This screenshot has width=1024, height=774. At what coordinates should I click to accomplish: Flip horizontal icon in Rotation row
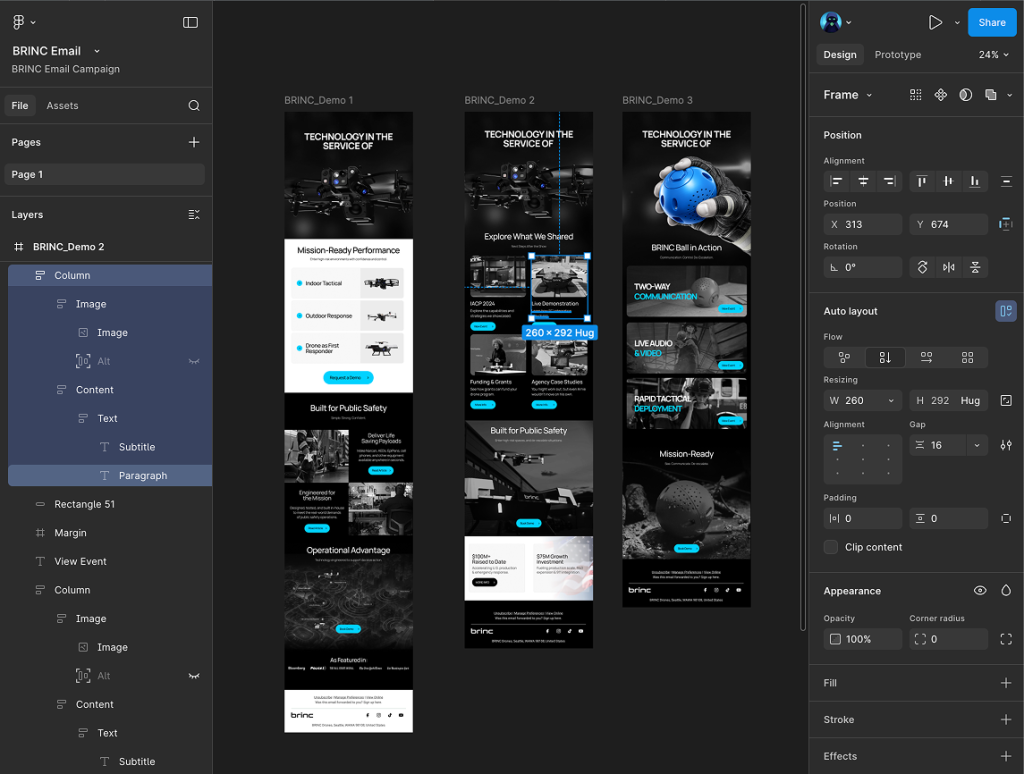tap(948, 267)
